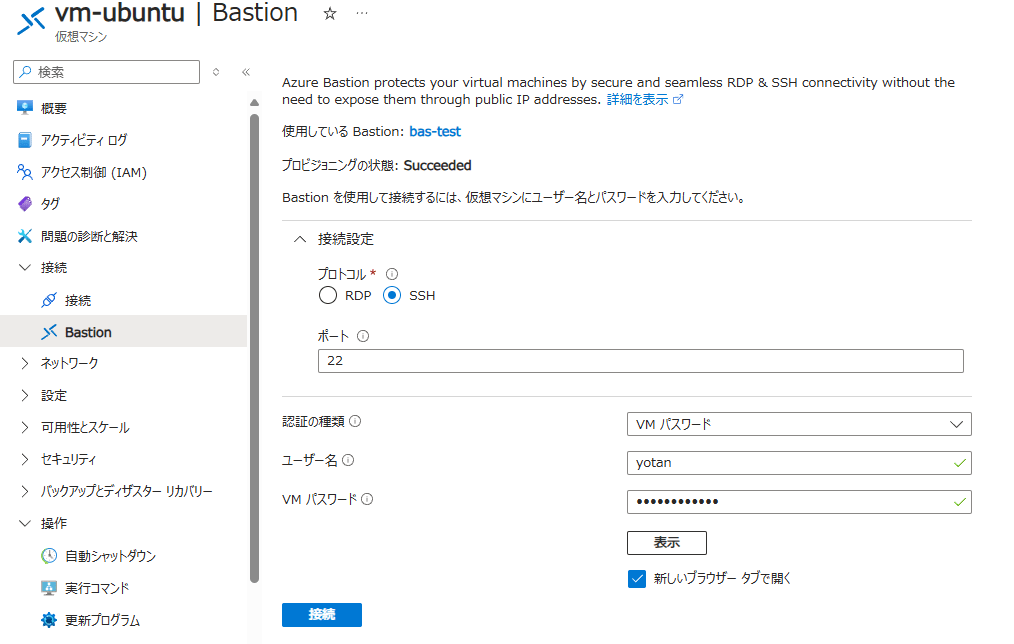
Task: Expand the ネットワーク group
Action: pos(25,363)
